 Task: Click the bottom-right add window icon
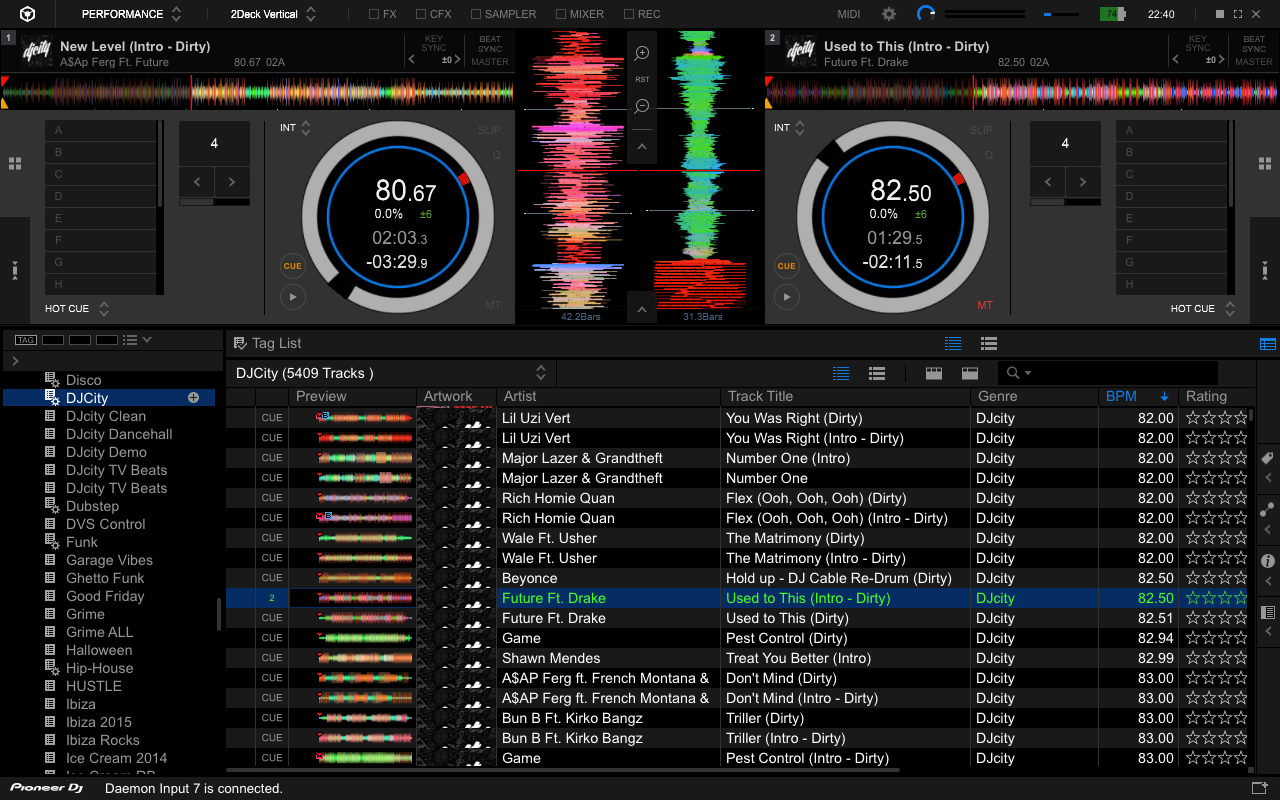pos(1259,788)
